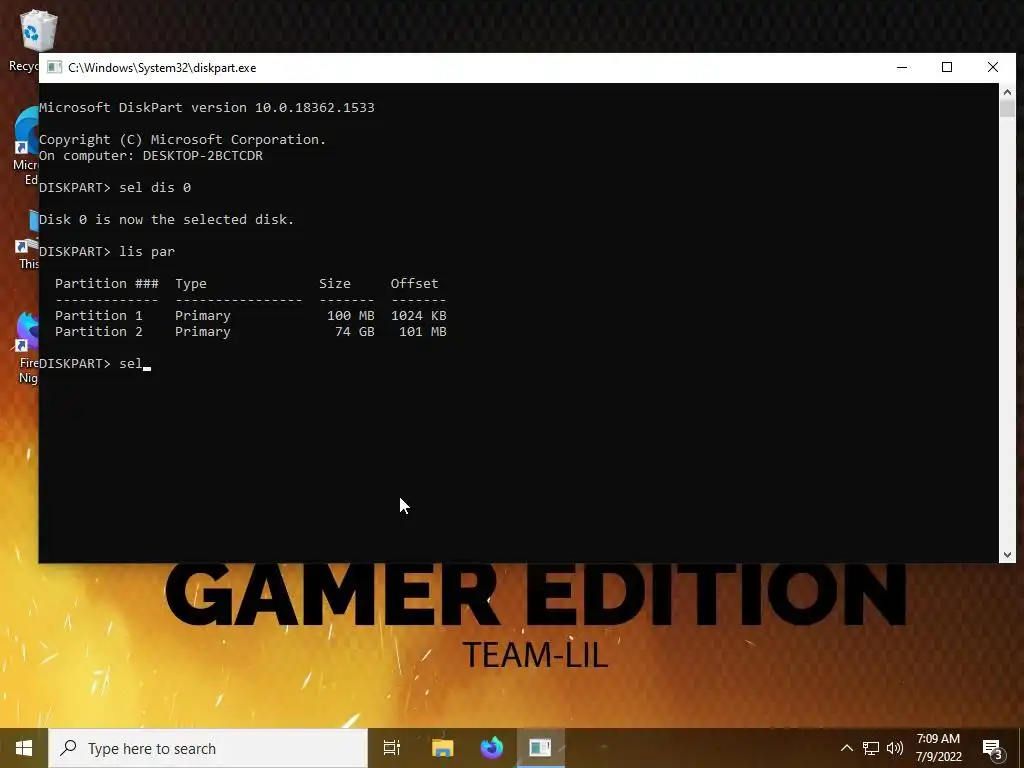Click the current 'sel' command being typed
The image size is (1024, 768).
click(131, 364)
